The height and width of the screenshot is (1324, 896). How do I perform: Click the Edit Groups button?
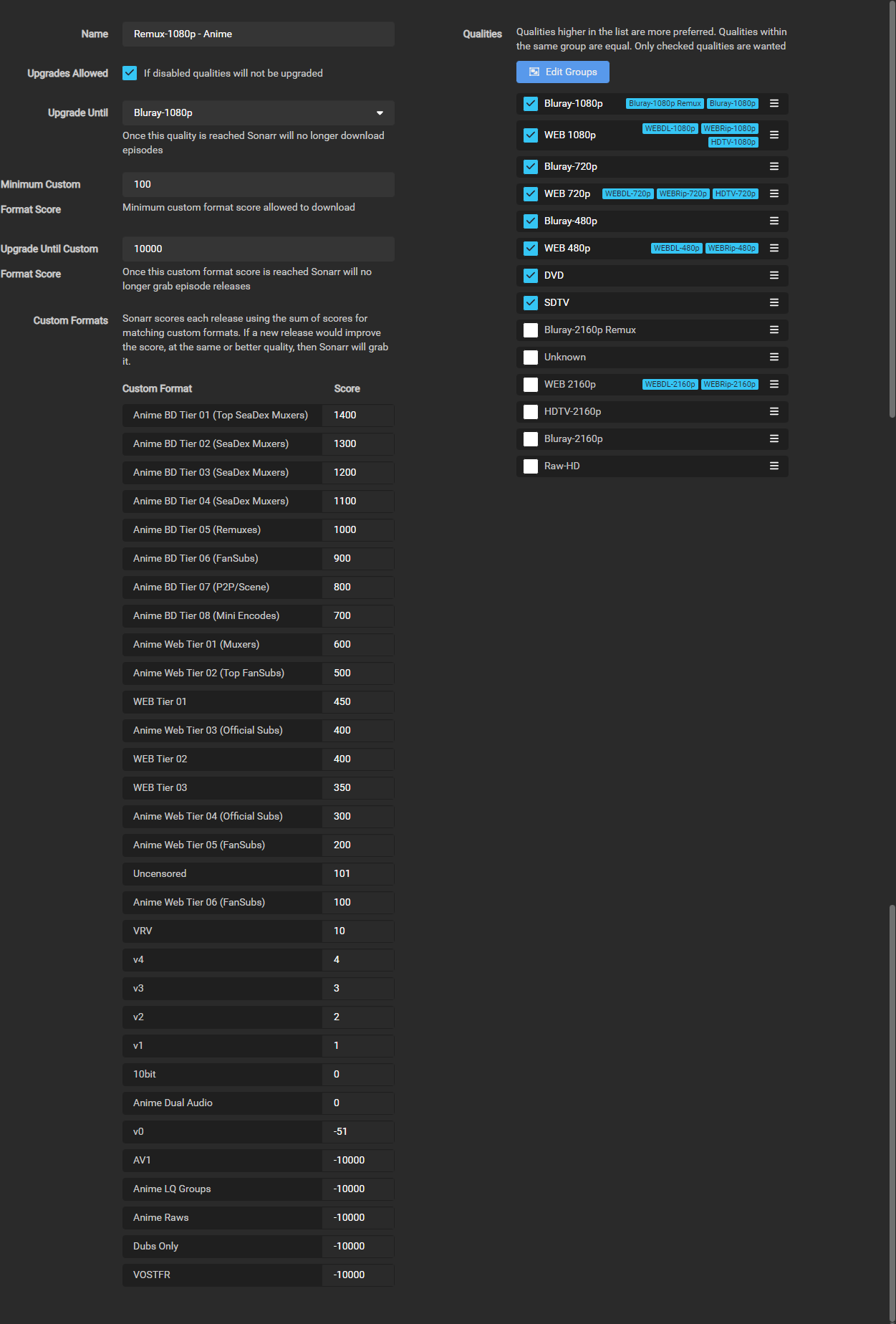(562, 72)
